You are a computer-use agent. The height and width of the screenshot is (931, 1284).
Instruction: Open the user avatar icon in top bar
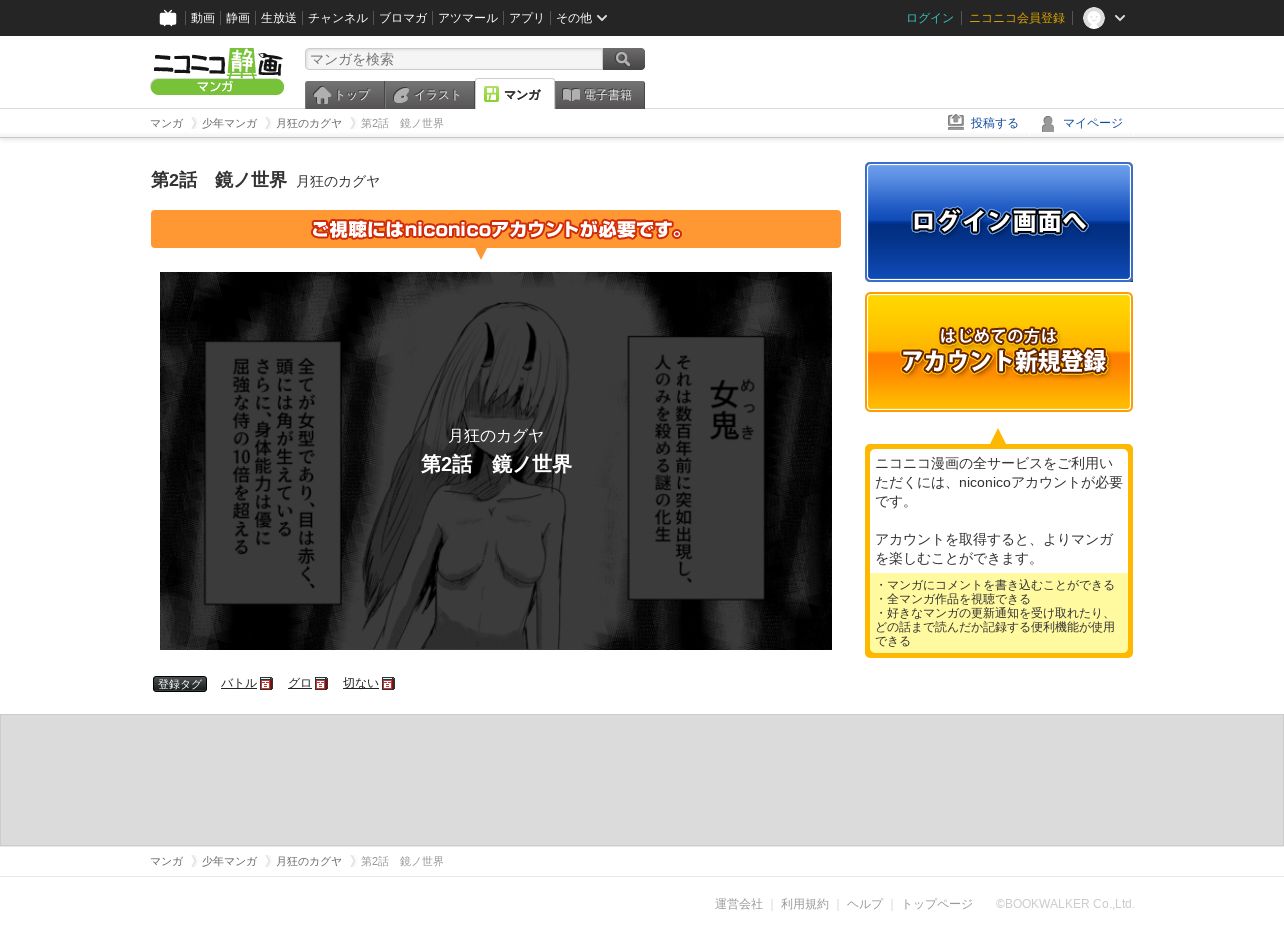click(1094, 18)
